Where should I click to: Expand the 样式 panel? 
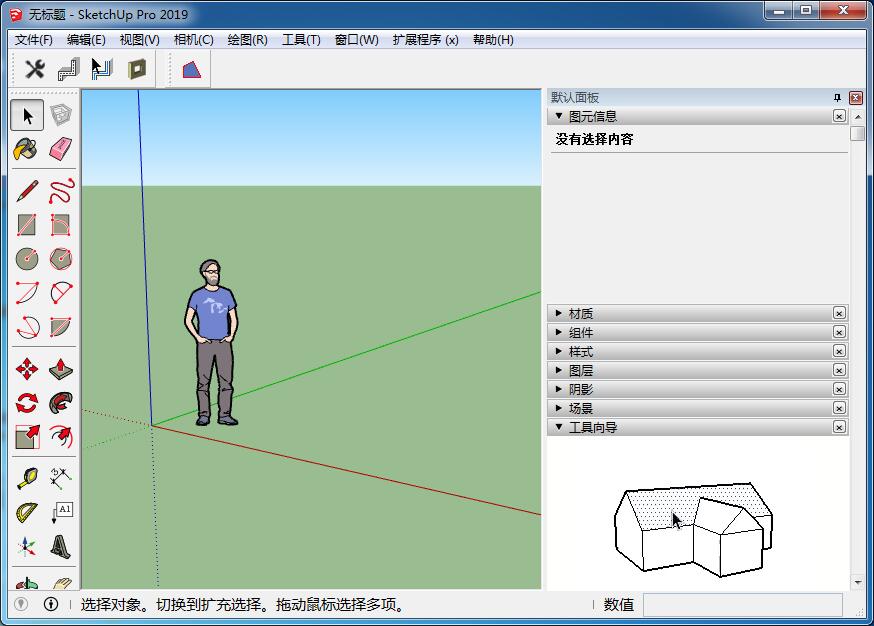(559, 351)
